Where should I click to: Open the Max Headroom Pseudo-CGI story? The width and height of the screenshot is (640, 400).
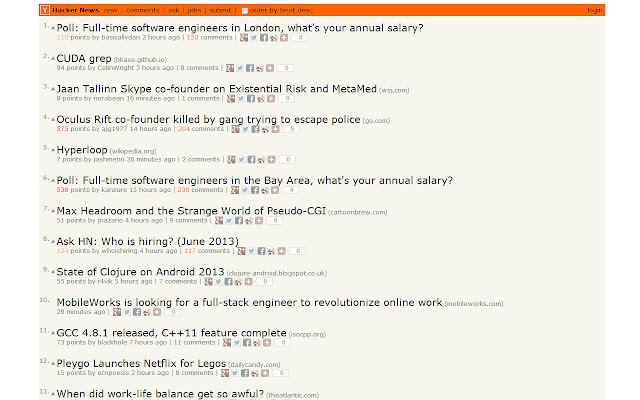coord(191,211)
